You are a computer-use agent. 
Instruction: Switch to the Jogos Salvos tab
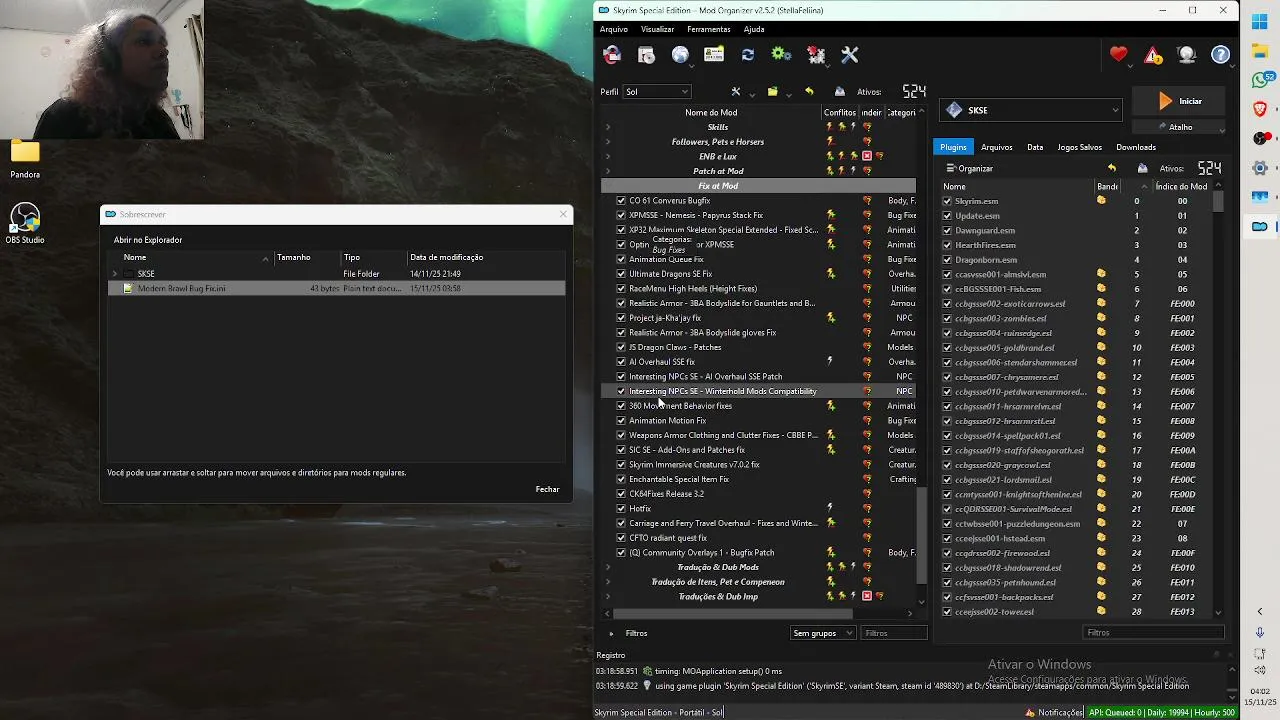coord(1080,147)
